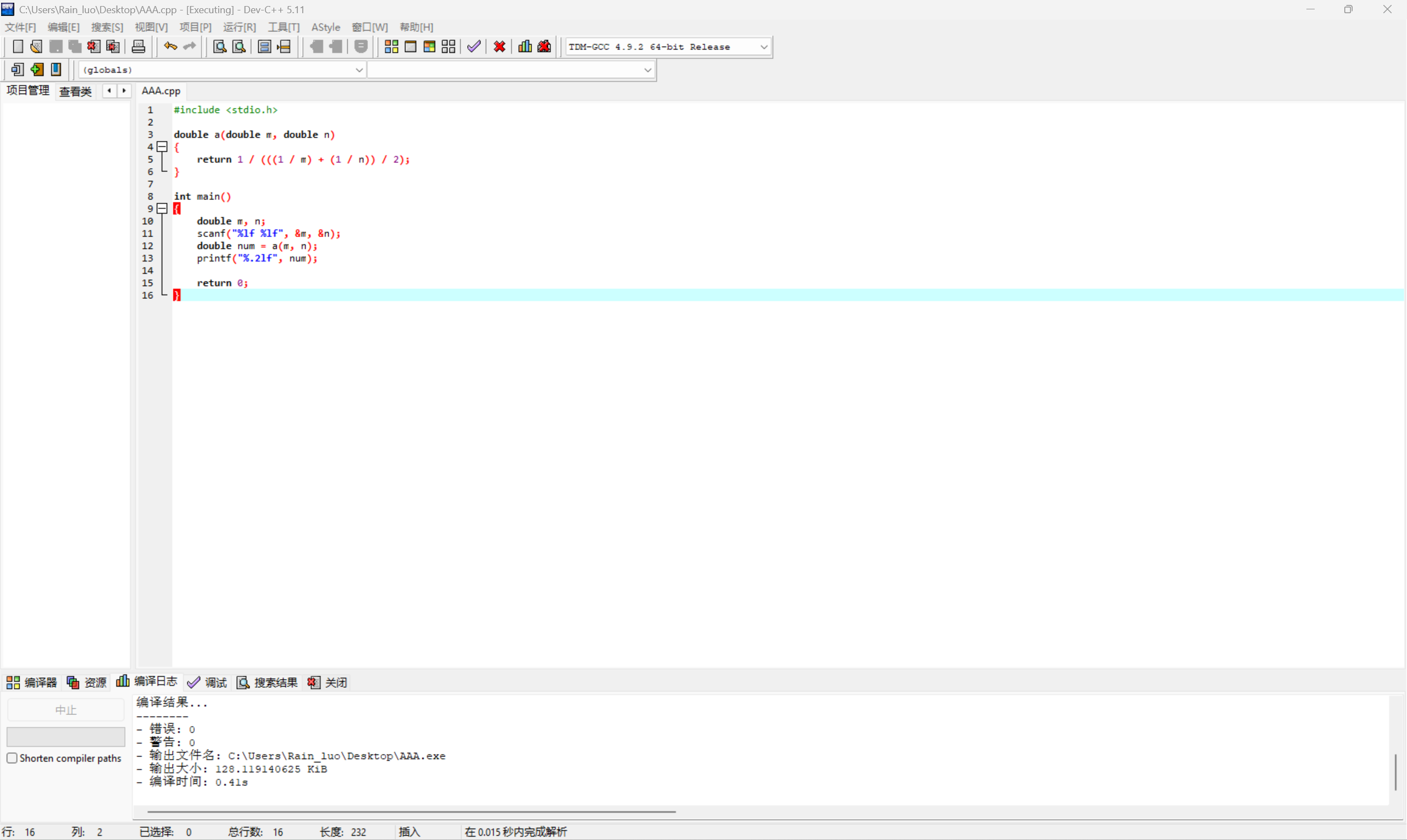
Task: Switch to the 调试 bottom tab
Action: [207, 682]
